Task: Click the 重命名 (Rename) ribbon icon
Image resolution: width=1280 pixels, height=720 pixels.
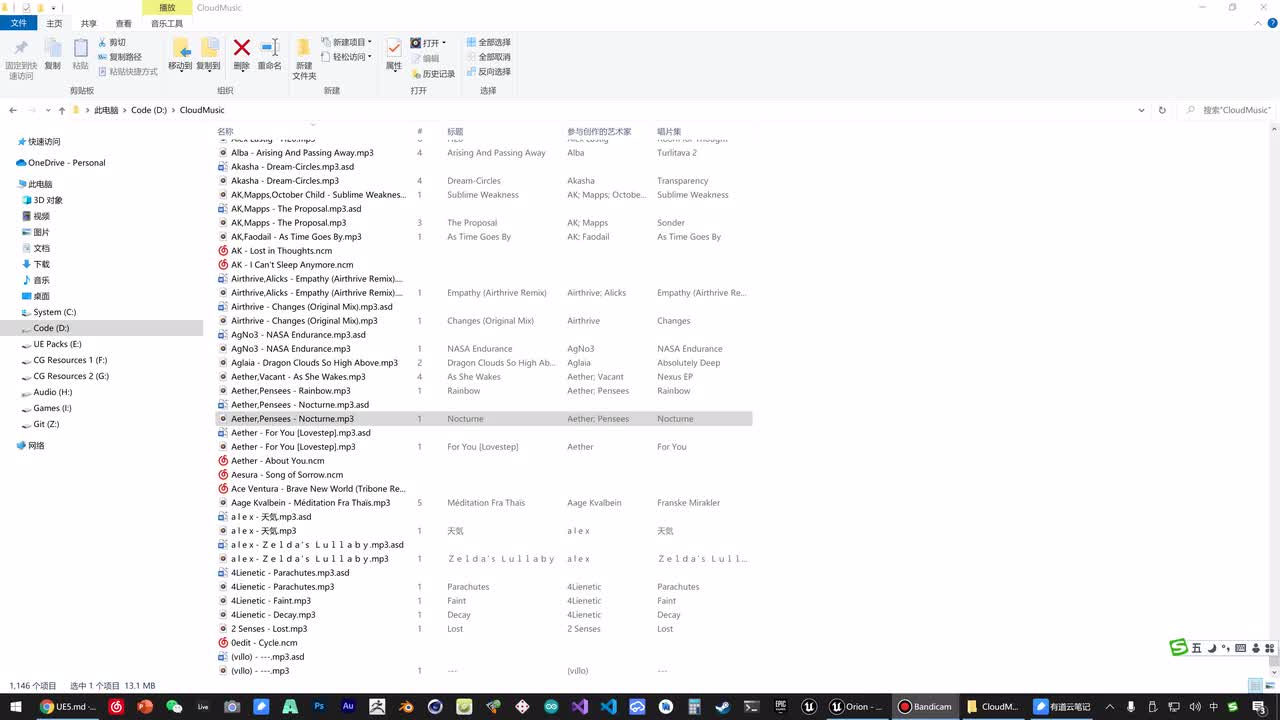Action: click(269, 54)
